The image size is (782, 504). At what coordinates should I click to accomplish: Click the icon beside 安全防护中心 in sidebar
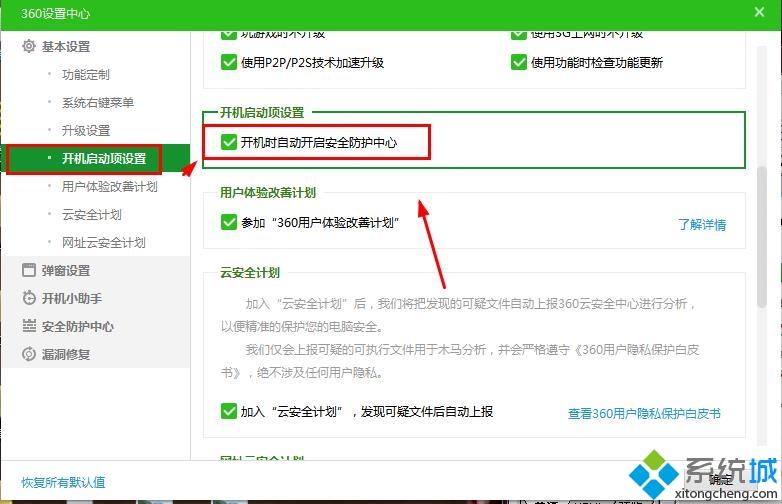[29, 326]
